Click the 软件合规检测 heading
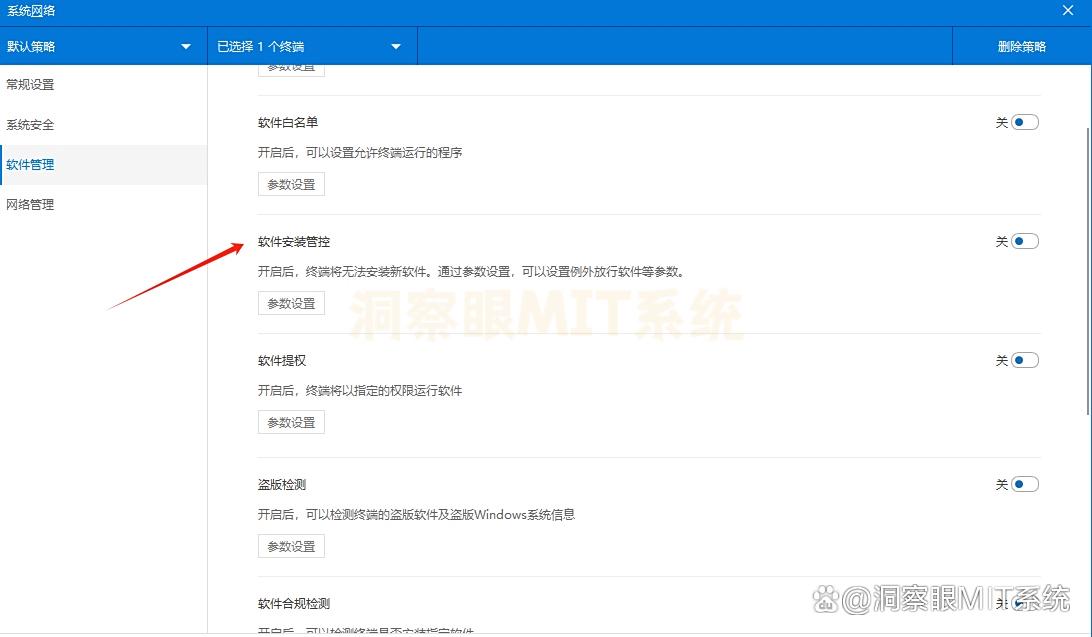The height and width of the screenshot is (637, 1092). (x=294, y=604)
